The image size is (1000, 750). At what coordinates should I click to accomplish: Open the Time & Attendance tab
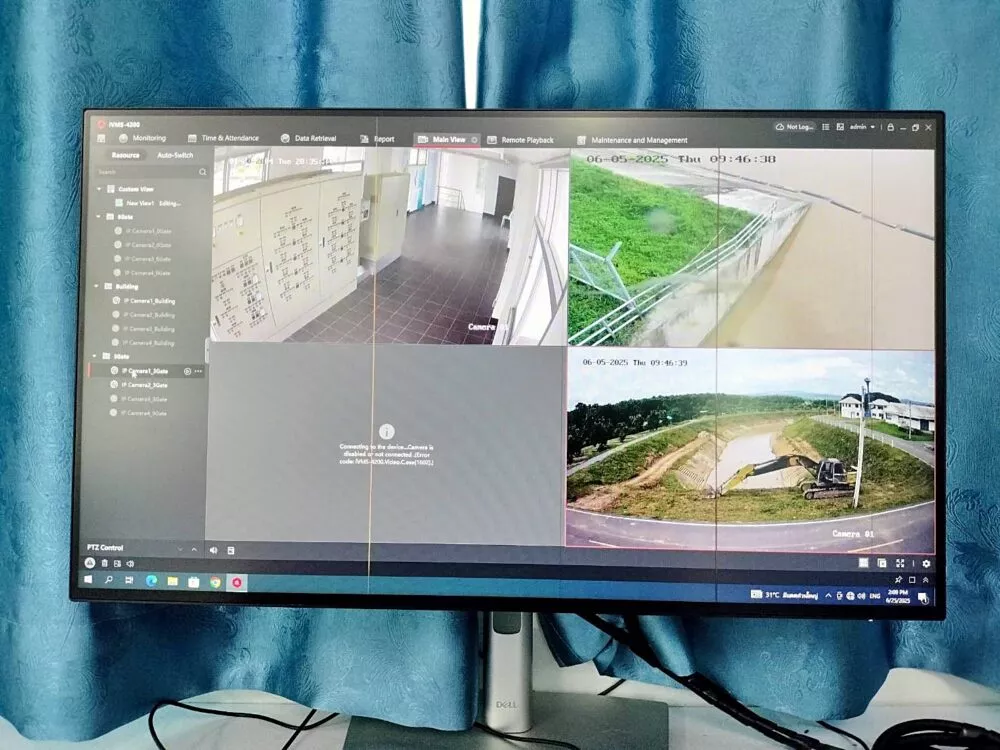pyautogui.click(x=229, y=138)
